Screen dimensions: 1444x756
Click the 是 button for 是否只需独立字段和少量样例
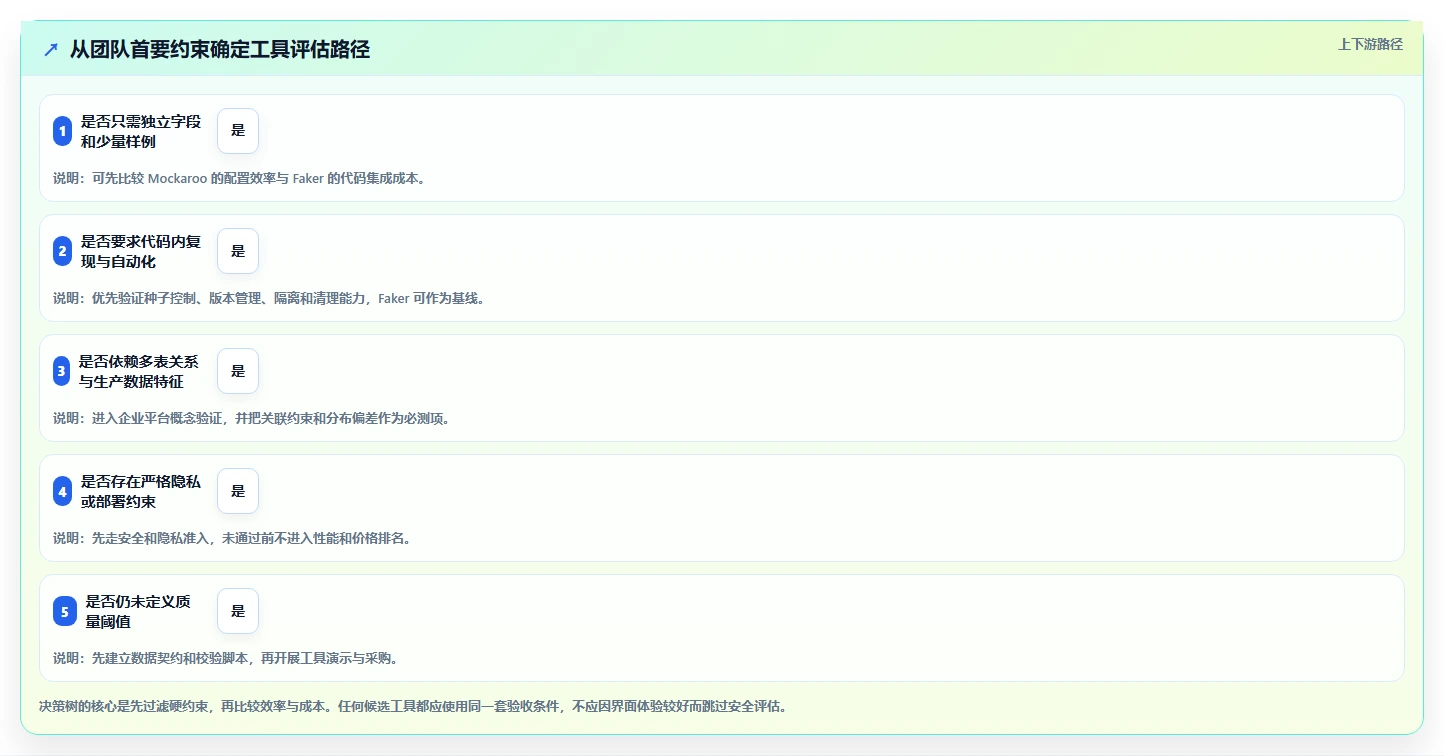pos(238,131)
